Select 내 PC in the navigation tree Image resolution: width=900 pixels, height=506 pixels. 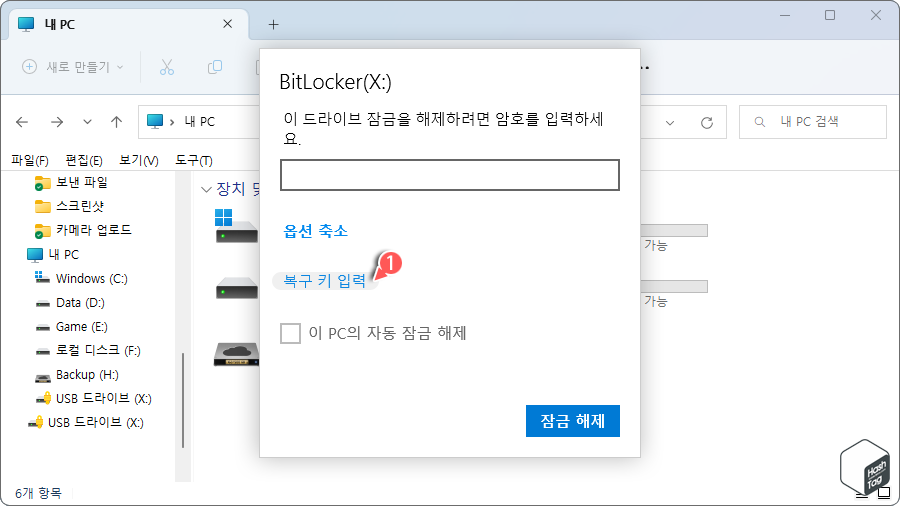tap(64, 255)
